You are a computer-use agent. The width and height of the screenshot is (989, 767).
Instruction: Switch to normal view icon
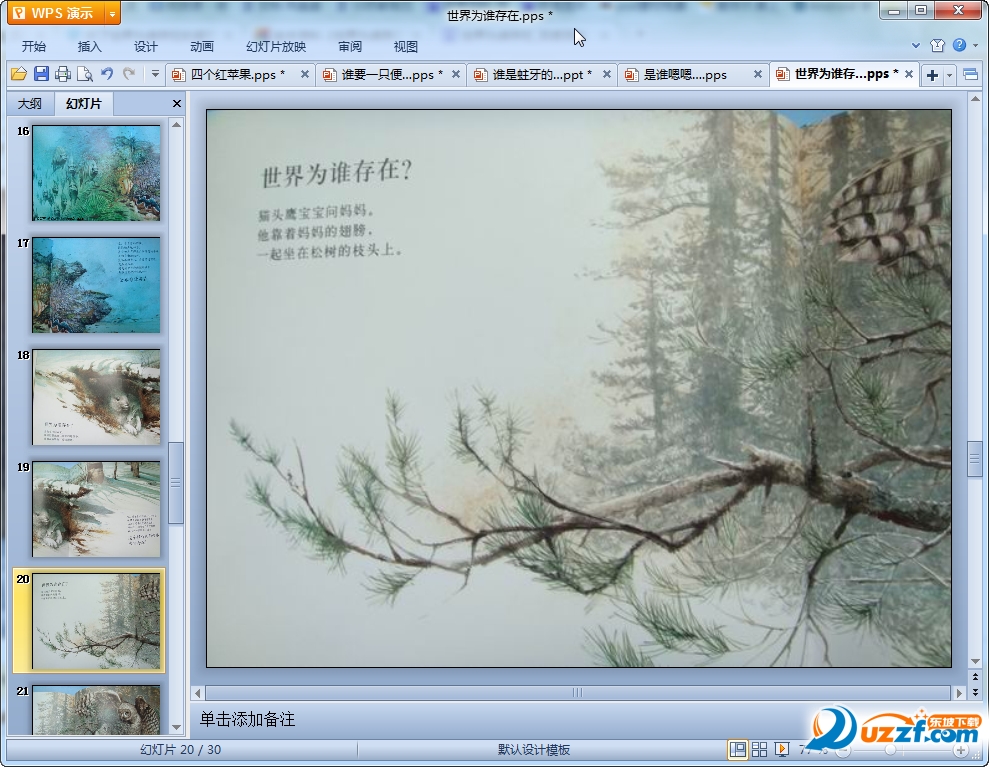coord(737,749)
